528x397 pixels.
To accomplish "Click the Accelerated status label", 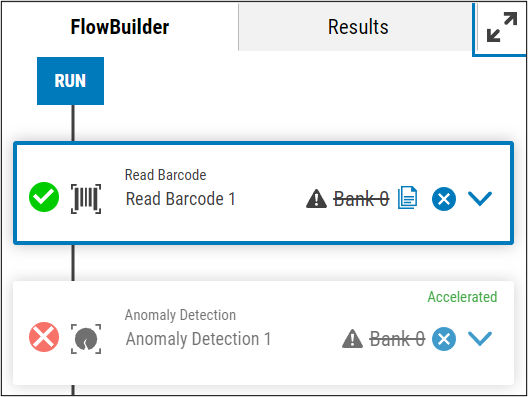I will tap(462, 297).
